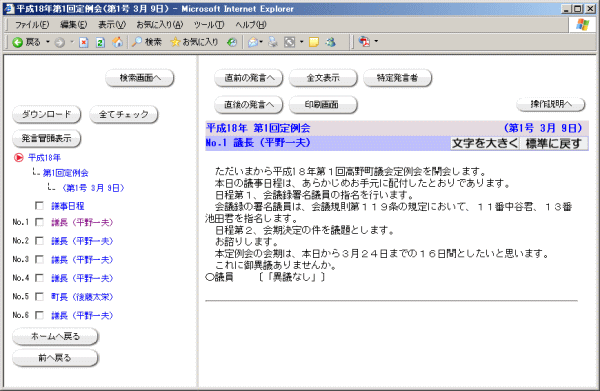
Task: Click the ダウンロード button
Action: coord(46,114)
